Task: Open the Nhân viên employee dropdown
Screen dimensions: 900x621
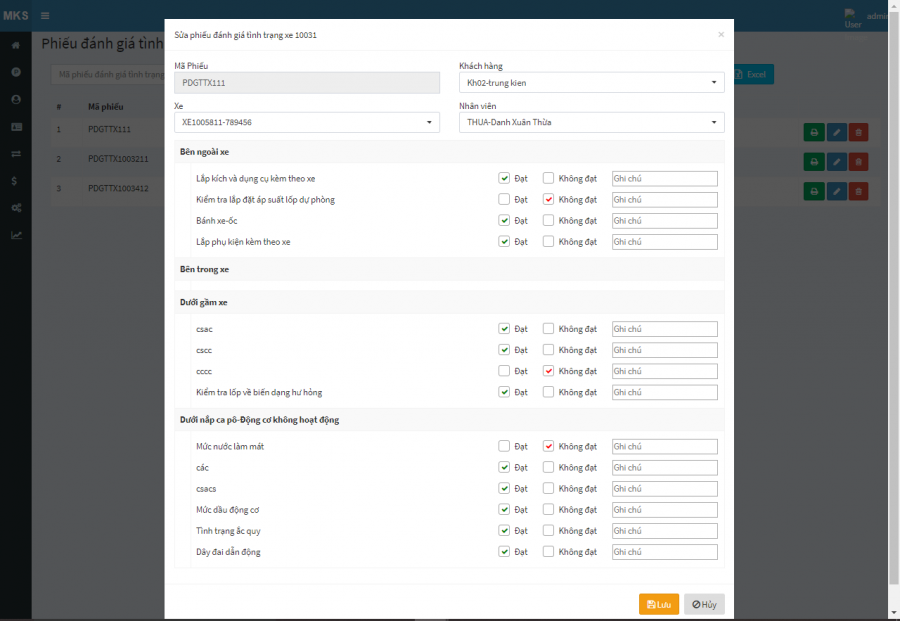Action: pyautogui.click(x=591, y=122)
